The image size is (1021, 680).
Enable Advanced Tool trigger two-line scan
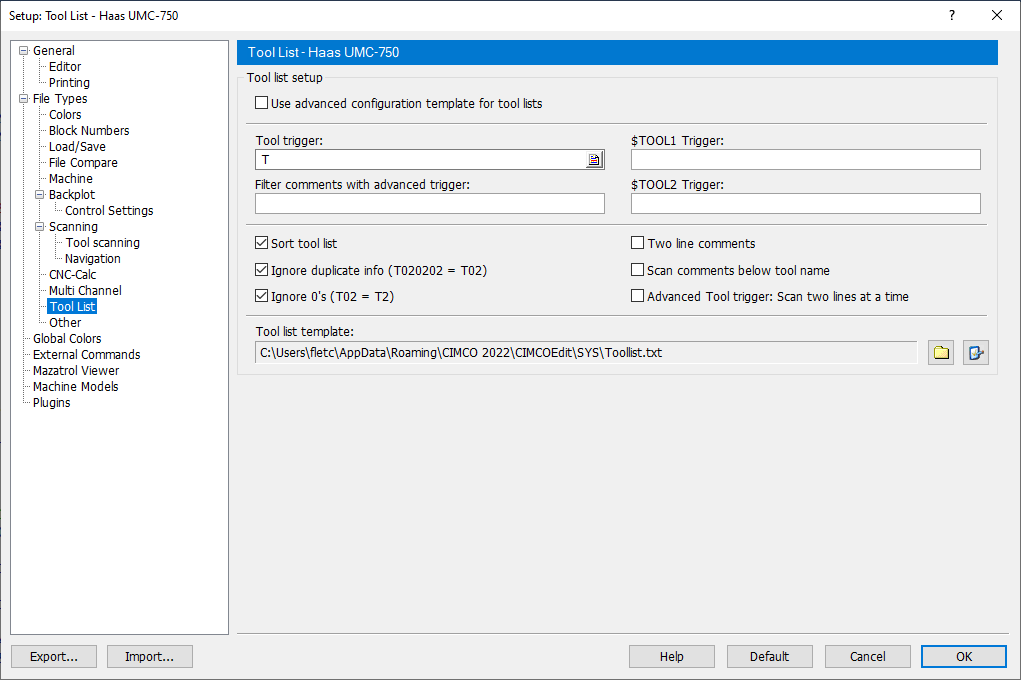[637, 296]
